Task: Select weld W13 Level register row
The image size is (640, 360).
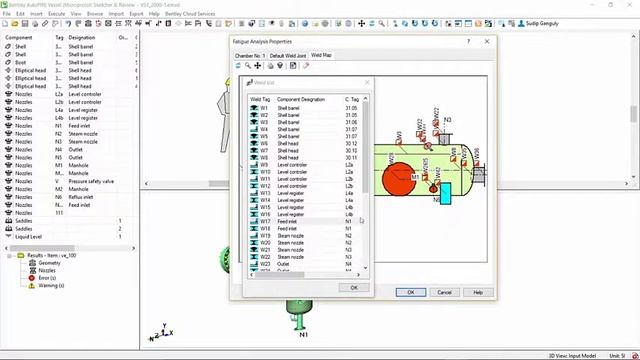Action: pos(305,193)
